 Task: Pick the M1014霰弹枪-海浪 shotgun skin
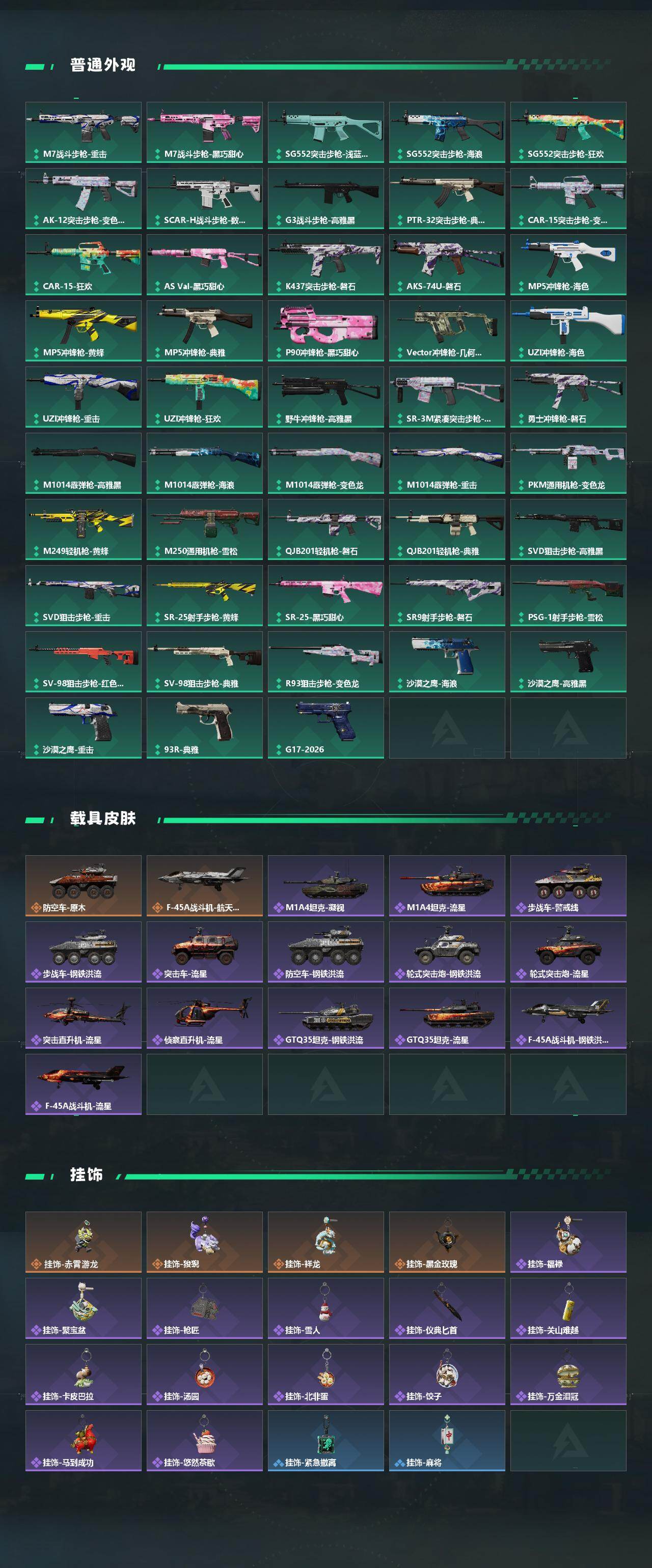205,463
